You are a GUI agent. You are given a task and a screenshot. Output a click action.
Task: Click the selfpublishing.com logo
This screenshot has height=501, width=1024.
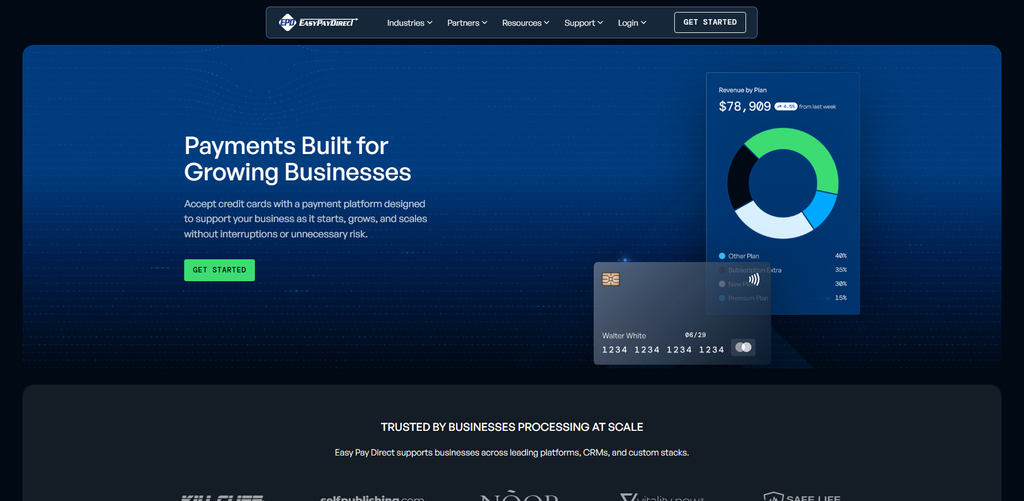click(372, 498)
